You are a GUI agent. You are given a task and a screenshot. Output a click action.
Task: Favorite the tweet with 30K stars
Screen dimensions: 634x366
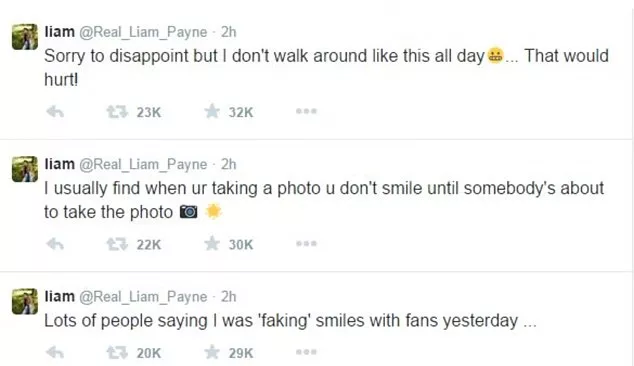(212, 243)
